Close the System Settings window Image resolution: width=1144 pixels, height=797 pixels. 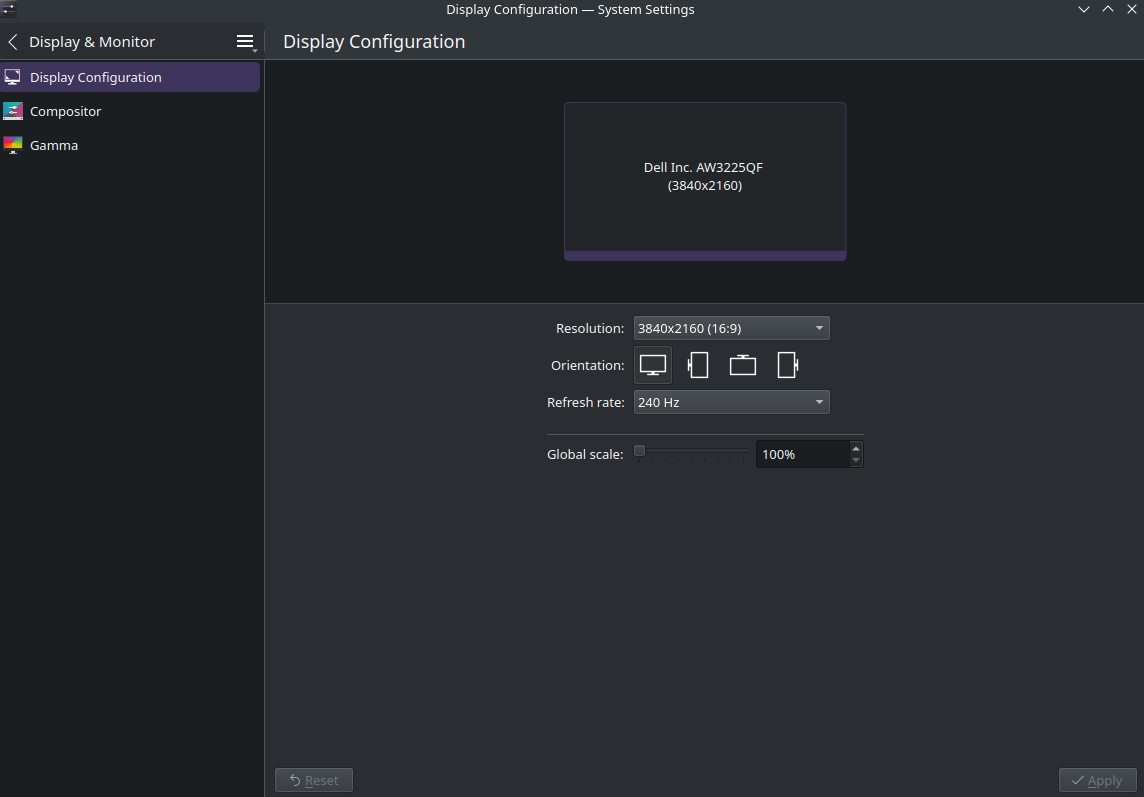coord(1132,9)
